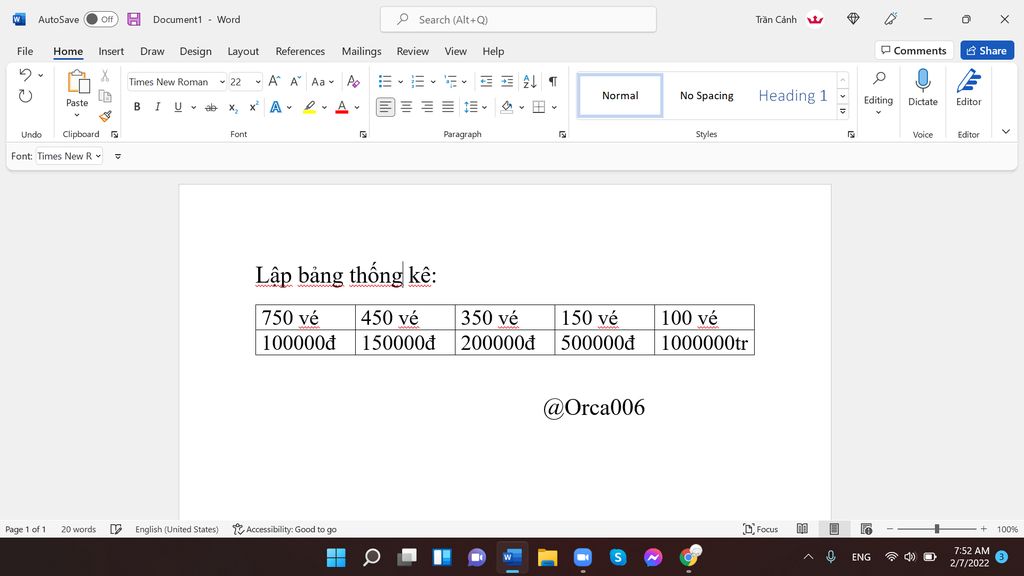Open Comments pane
This screenshot has width=1024, height=576.
click(x=914, y=50)
